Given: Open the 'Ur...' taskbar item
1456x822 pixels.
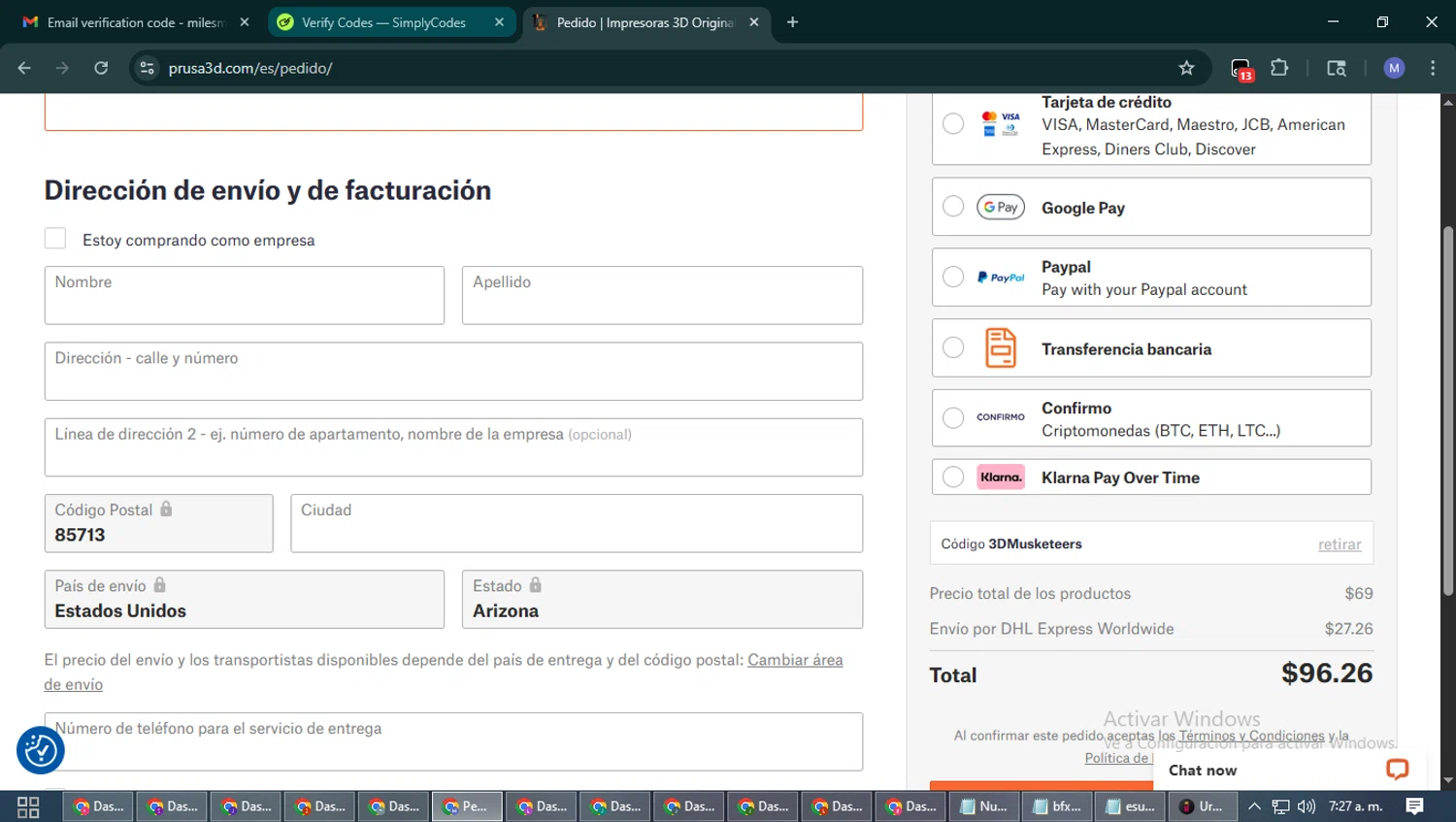Looking at the screenshot, I should (x=1203, y=806).
